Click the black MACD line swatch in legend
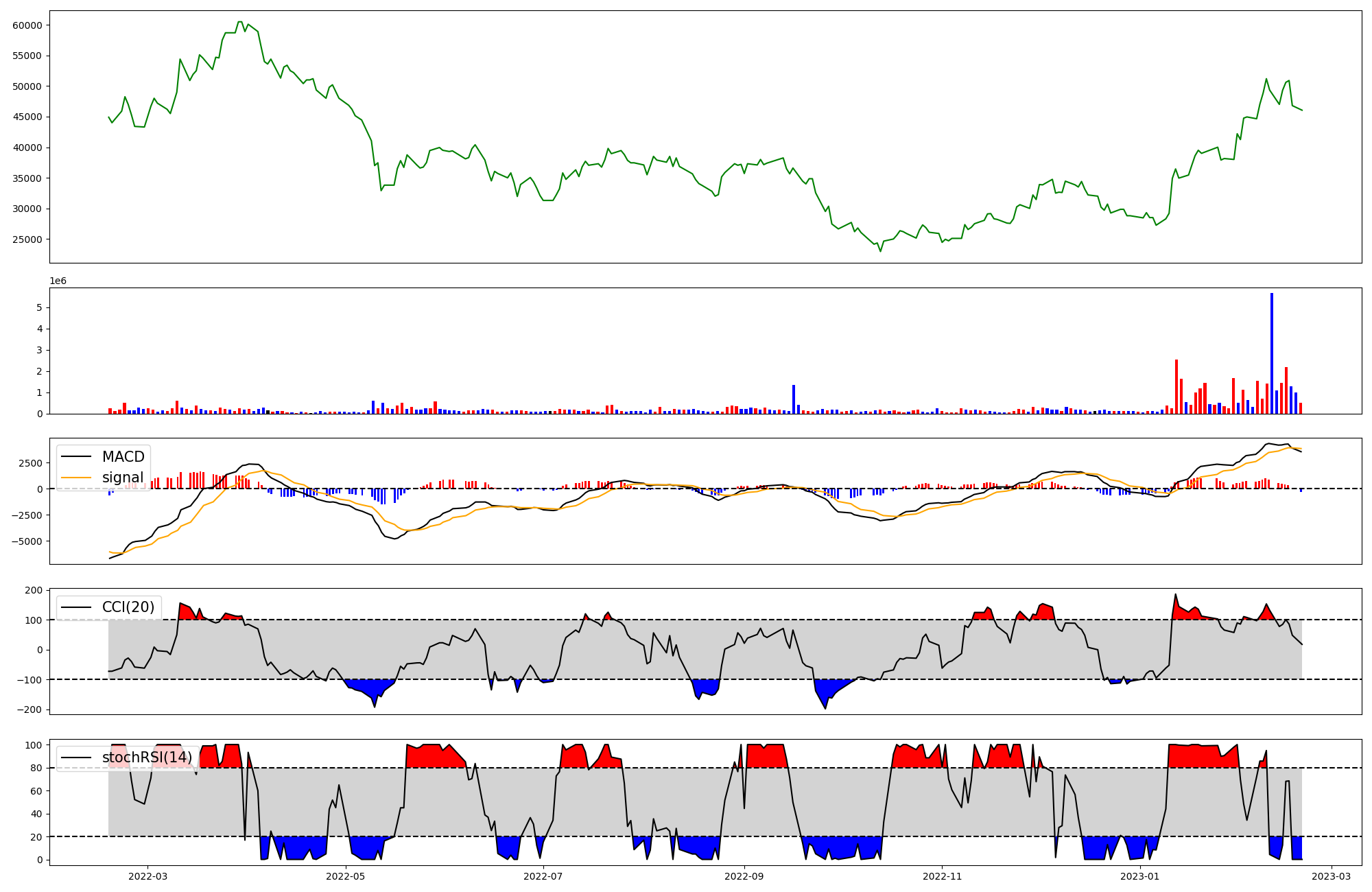 pos(78,457)
